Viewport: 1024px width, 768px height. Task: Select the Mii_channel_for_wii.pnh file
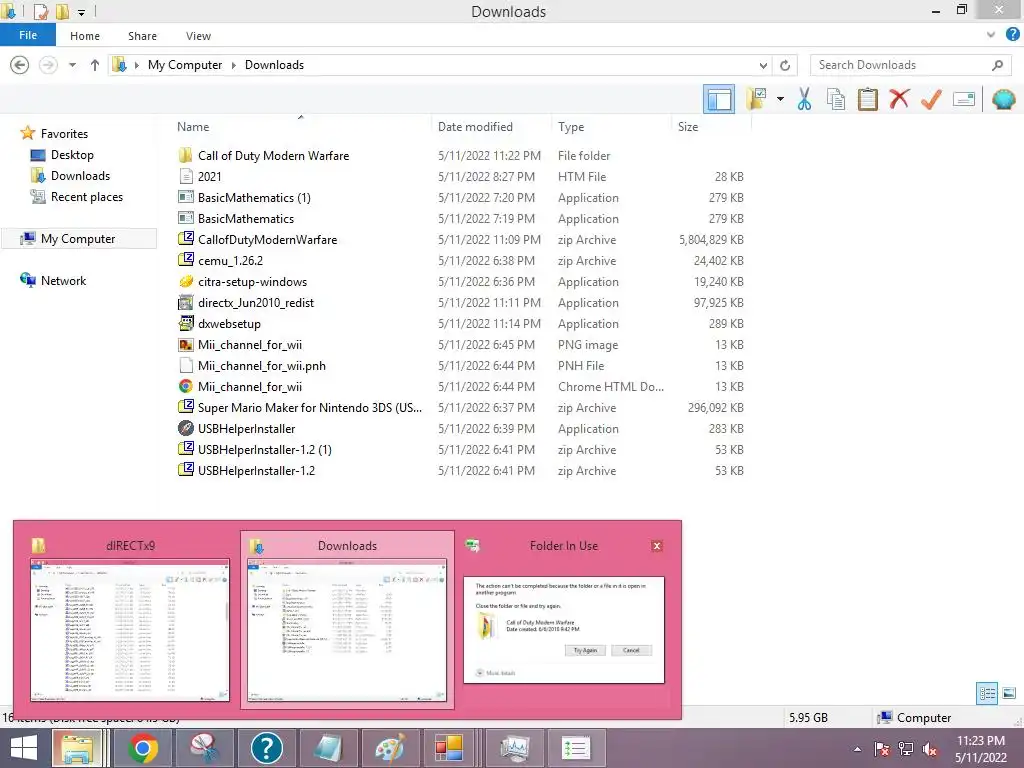tap(261, 366)
